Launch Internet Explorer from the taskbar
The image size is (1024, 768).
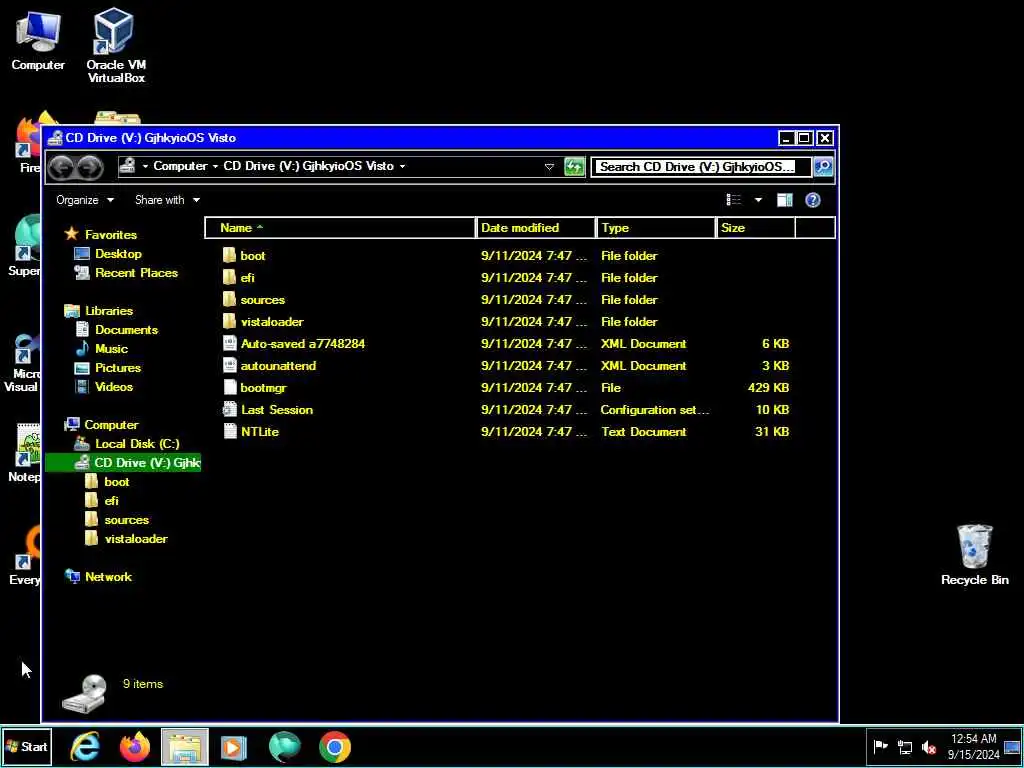pyautogui.click(x=85, y=746)
